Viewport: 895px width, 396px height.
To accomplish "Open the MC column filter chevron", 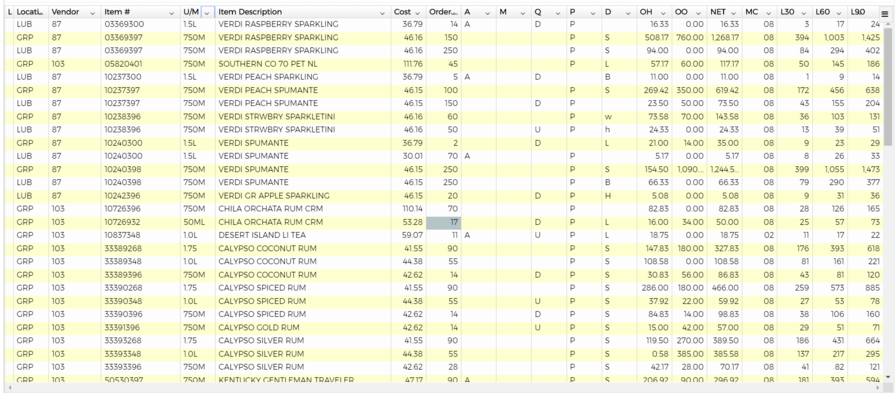I will (x=769, y=13).
